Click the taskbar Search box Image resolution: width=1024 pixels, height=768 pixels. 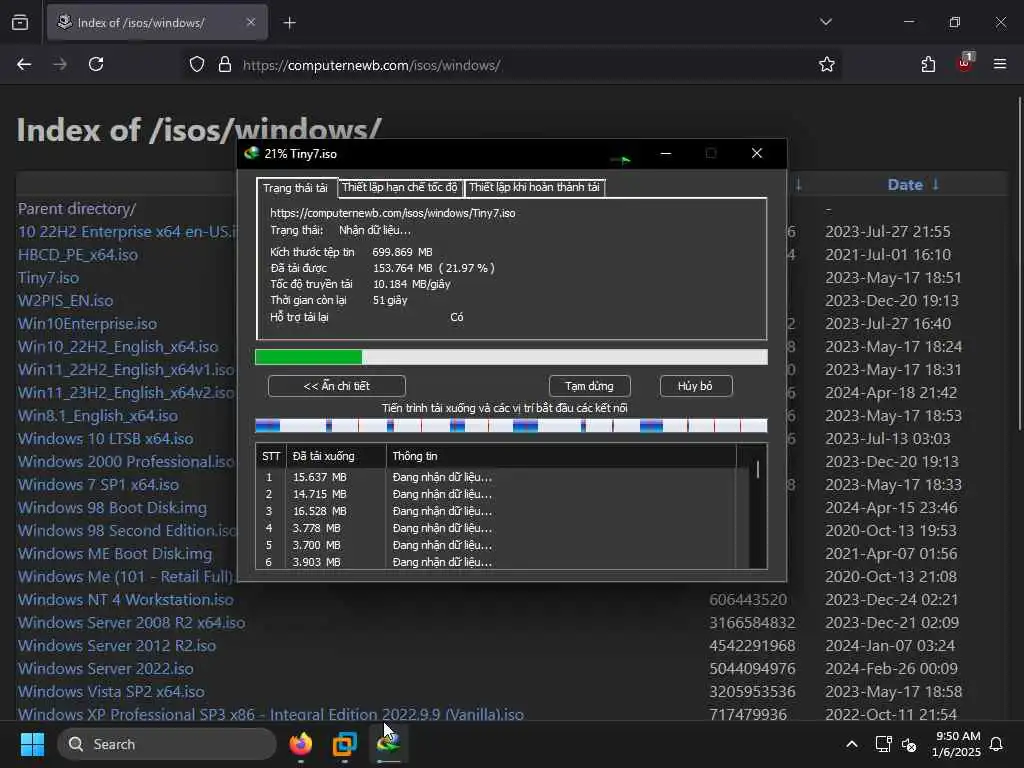(167, 744)
